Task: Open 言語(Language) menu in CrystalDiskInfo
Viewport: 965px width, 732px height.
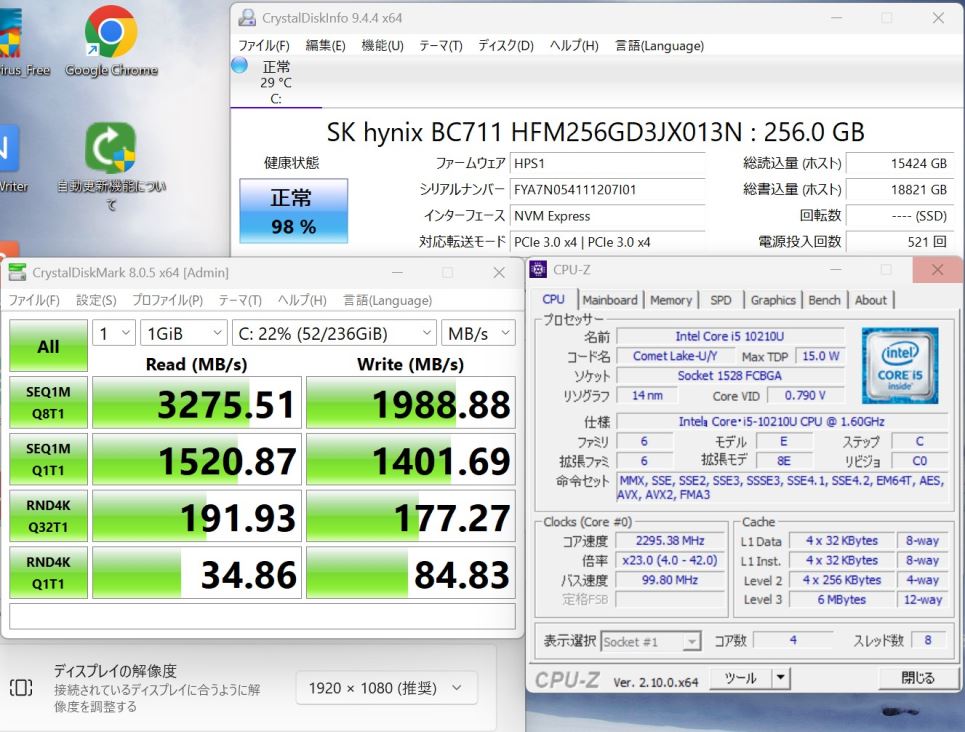Action: (x=659, y=46)
